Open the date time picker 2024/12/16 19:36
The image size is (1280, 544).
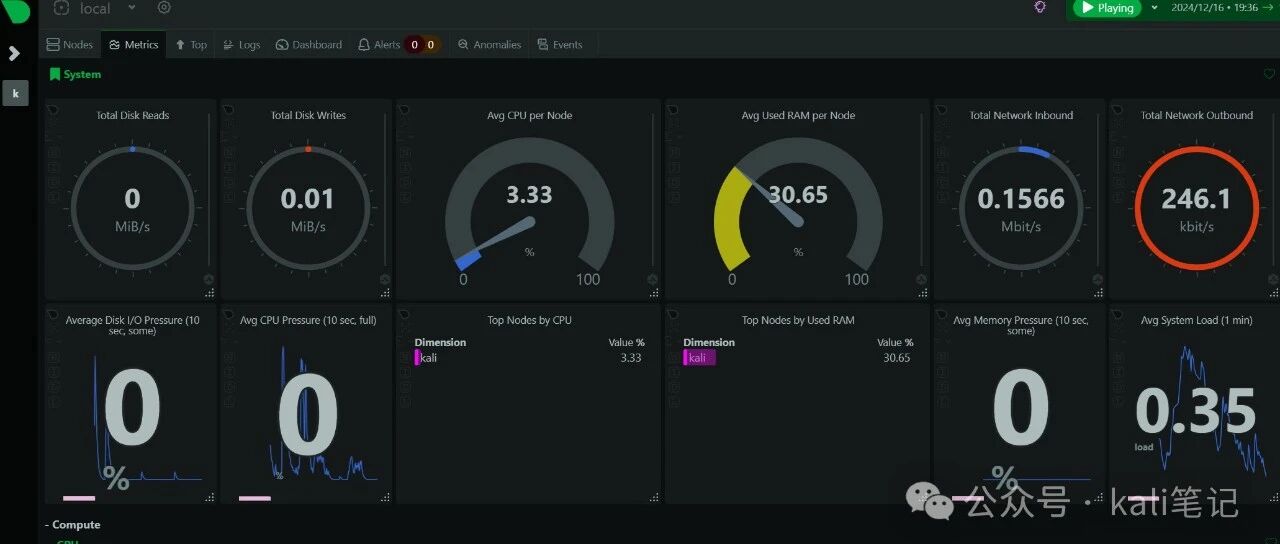1215,8
